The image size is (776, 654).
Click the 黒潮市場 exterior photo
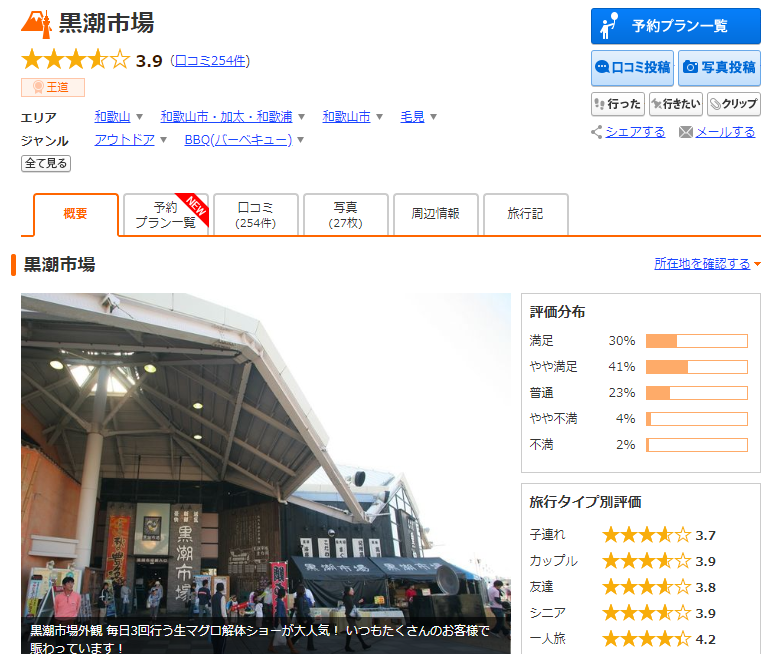(265, 470)
